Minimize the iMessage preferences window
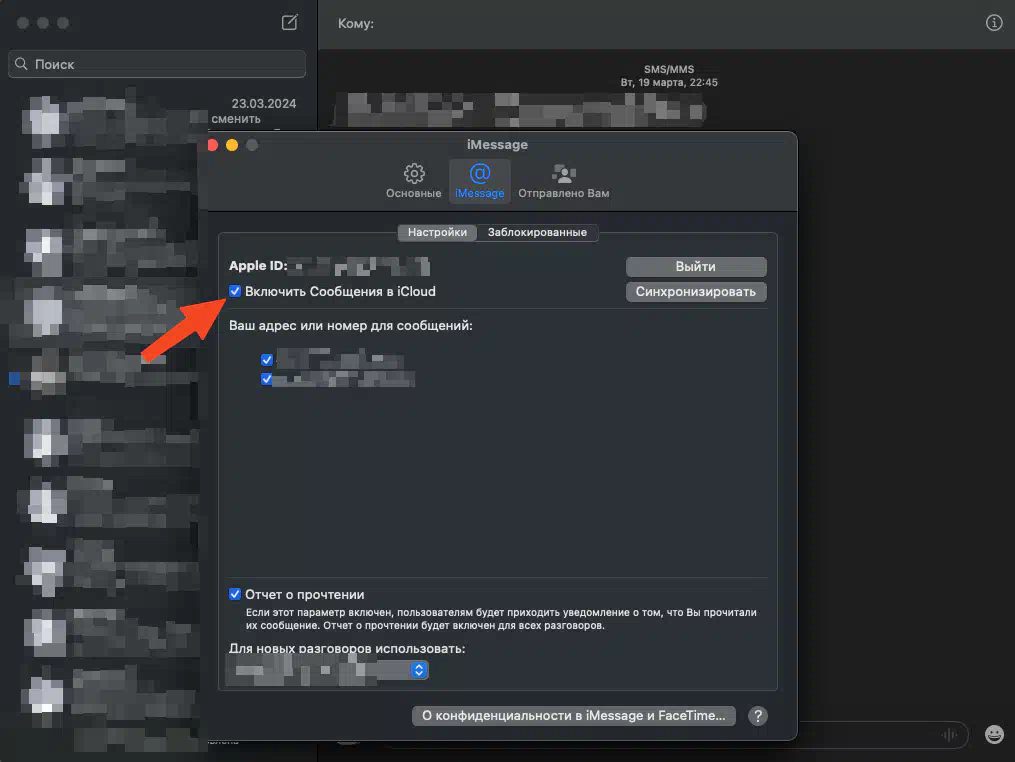 tap(232, 145)
